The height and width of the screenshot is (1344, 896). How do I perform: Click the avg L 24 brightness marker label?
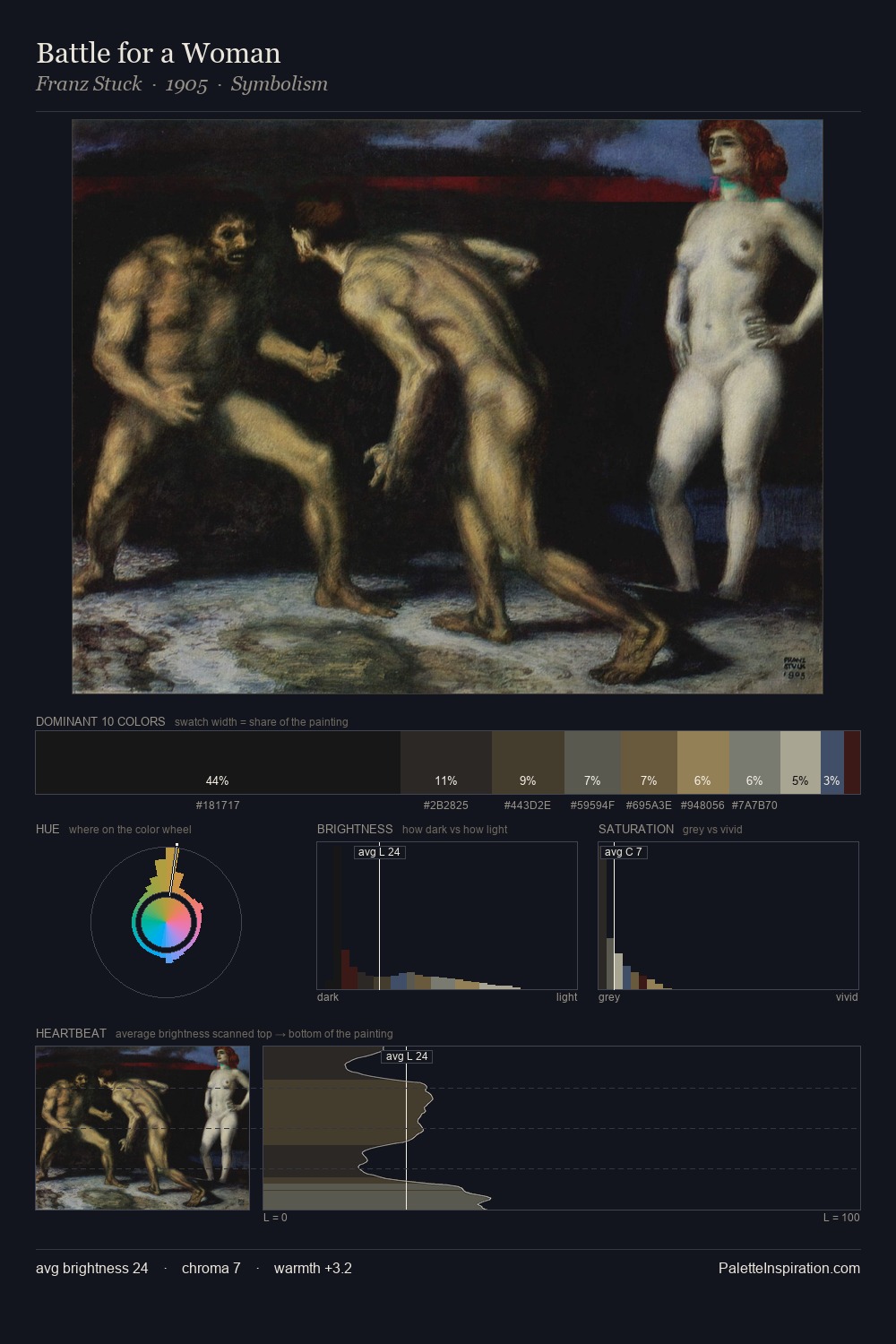tap(379, 852)
